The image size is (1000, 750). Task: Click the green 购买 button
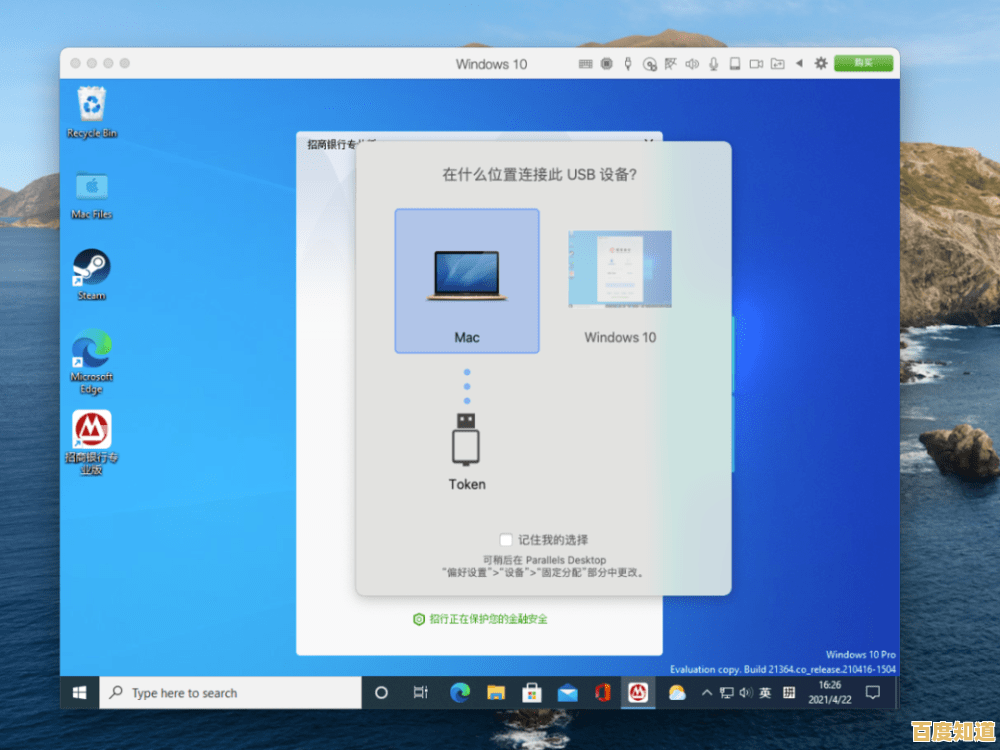tap(863, 63)
